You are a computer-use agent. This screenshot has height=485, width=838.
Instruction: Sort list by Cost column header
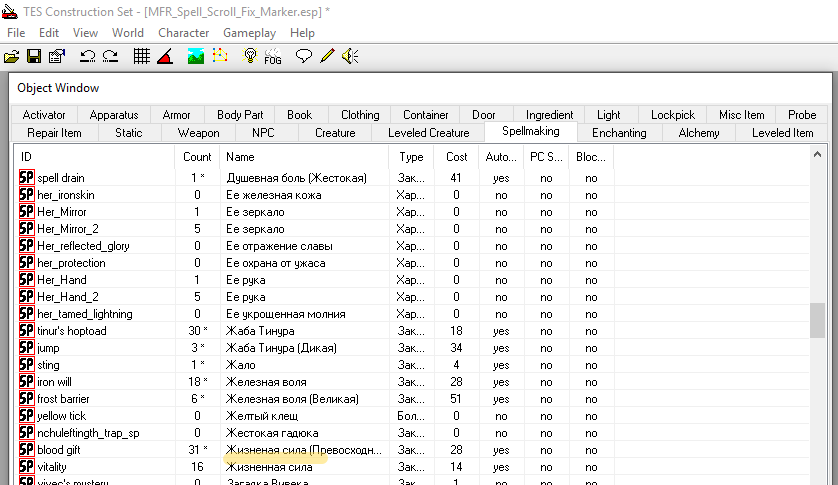(456, 157)
